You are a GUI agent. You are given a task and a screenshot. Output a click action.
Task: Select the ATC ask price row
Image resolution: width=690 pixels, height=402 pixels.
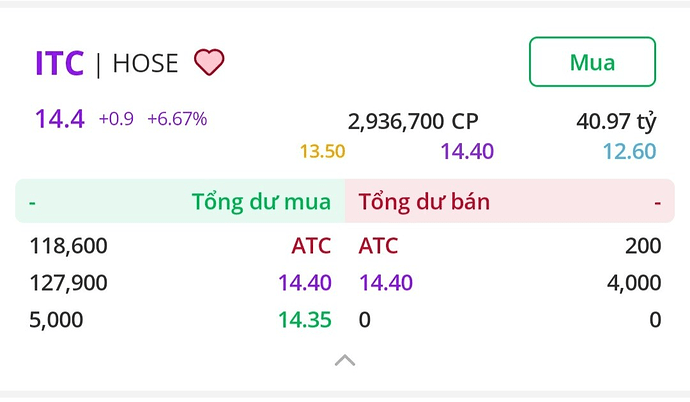point(378,246)
